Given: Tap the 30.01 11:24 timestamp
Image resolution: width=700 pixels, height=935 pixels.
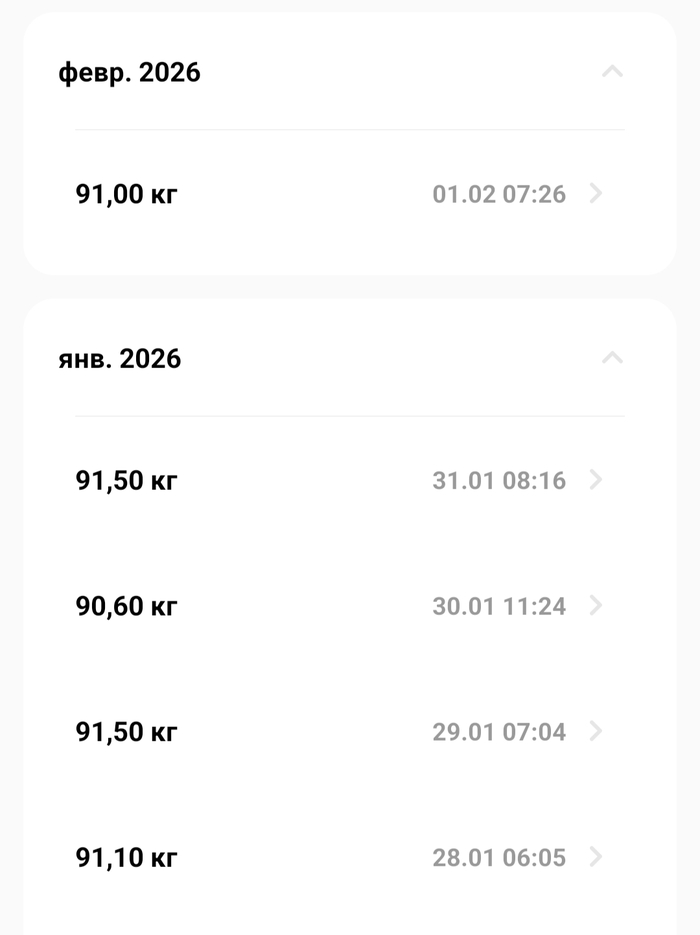Looking at the screenshot, I should [x=498, y=606].
